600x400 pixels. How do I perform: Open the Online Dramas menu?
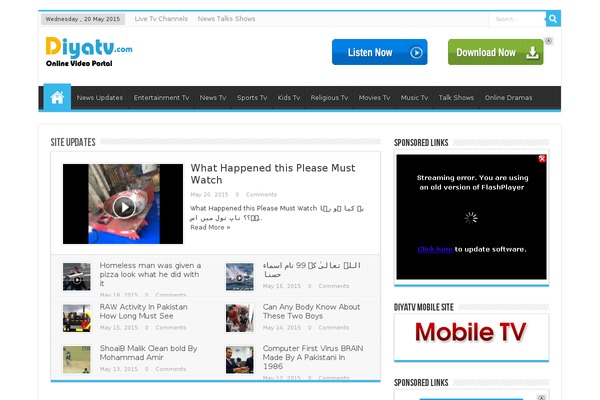coord(509,98)
